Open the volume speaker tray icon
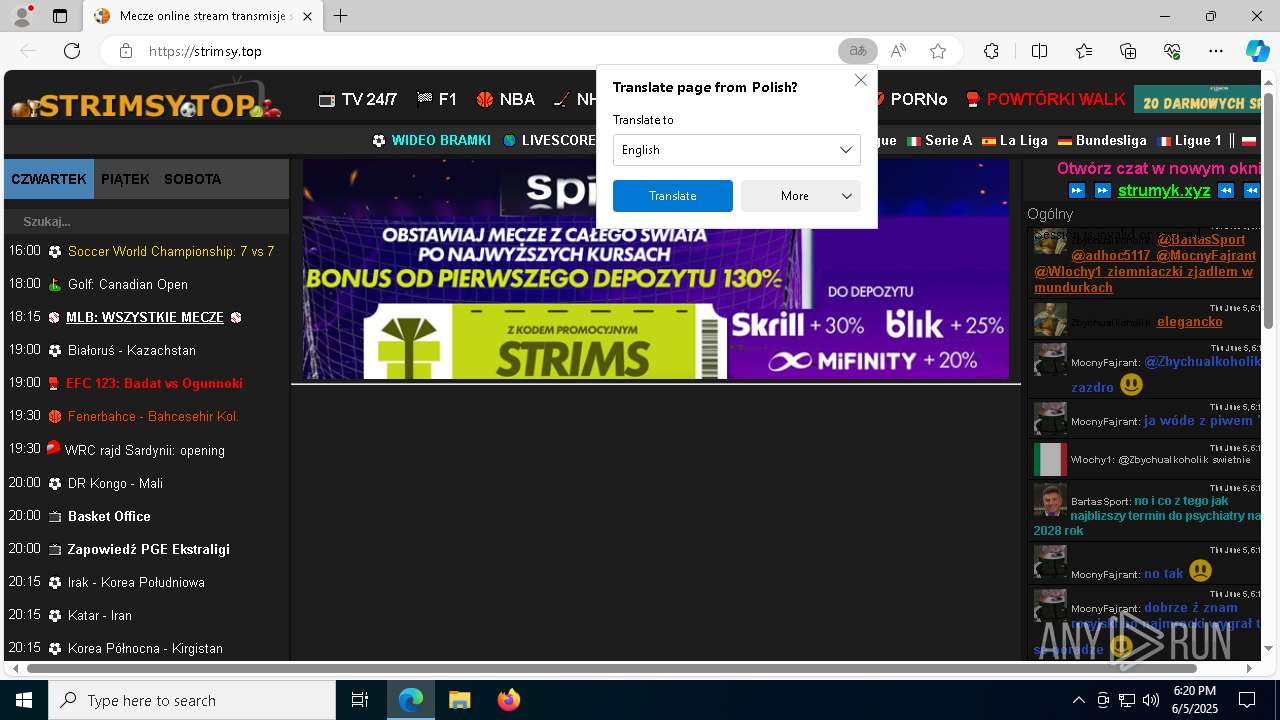 (x=1151, y=700)
